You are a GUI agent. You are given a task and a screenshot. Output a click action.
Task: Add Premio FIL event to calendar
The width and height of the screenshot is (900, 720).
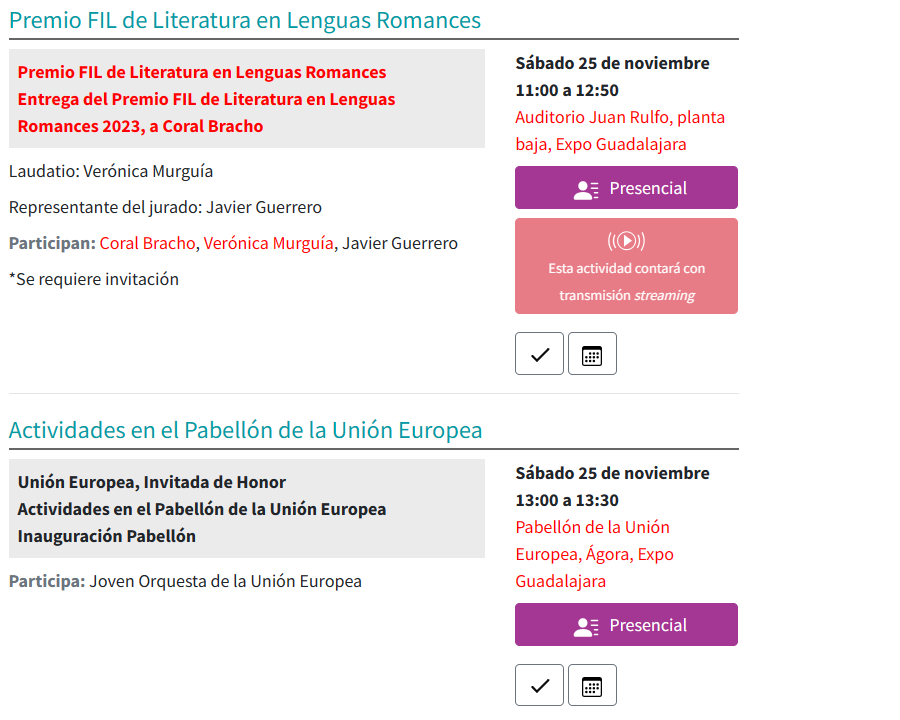point(592,354)
